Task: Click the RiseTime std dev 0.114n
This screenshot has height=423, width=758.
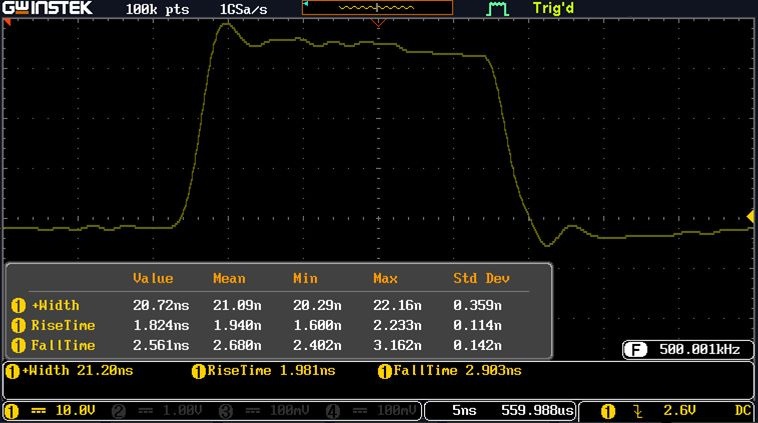Action: (x=477, y=325)
